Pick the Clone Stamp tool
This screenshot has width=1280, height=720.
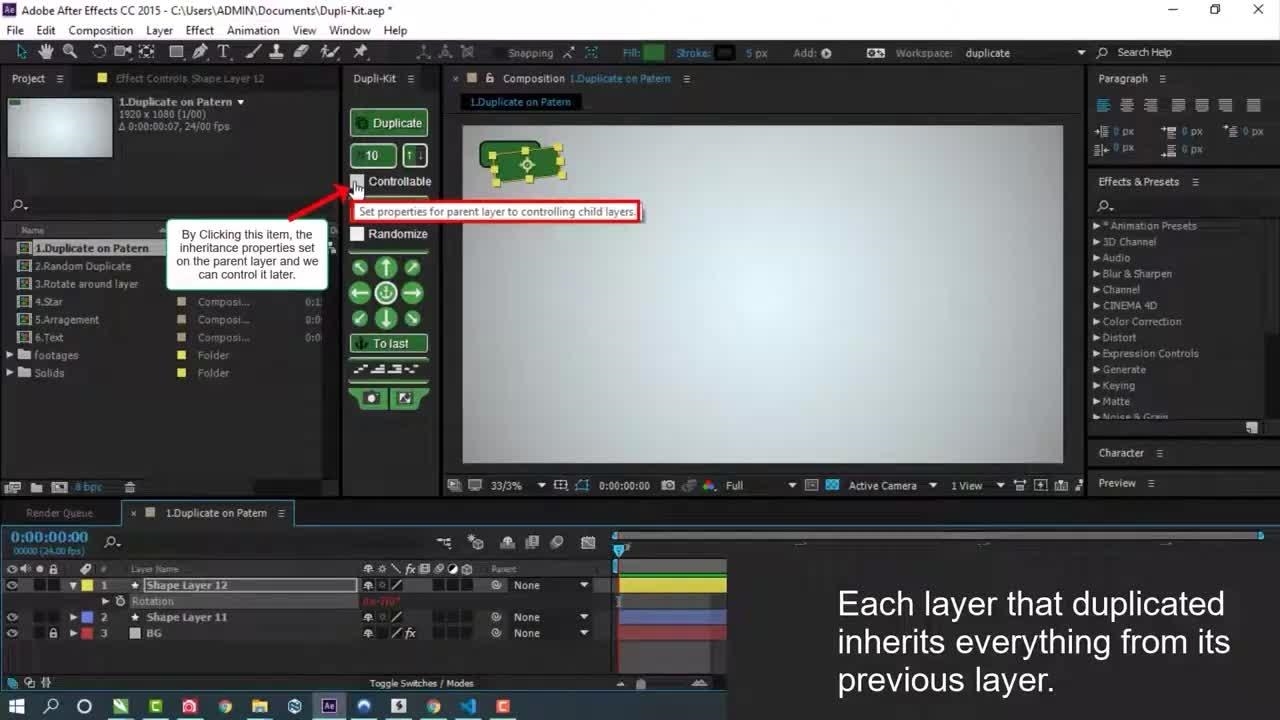coord(278,52)
